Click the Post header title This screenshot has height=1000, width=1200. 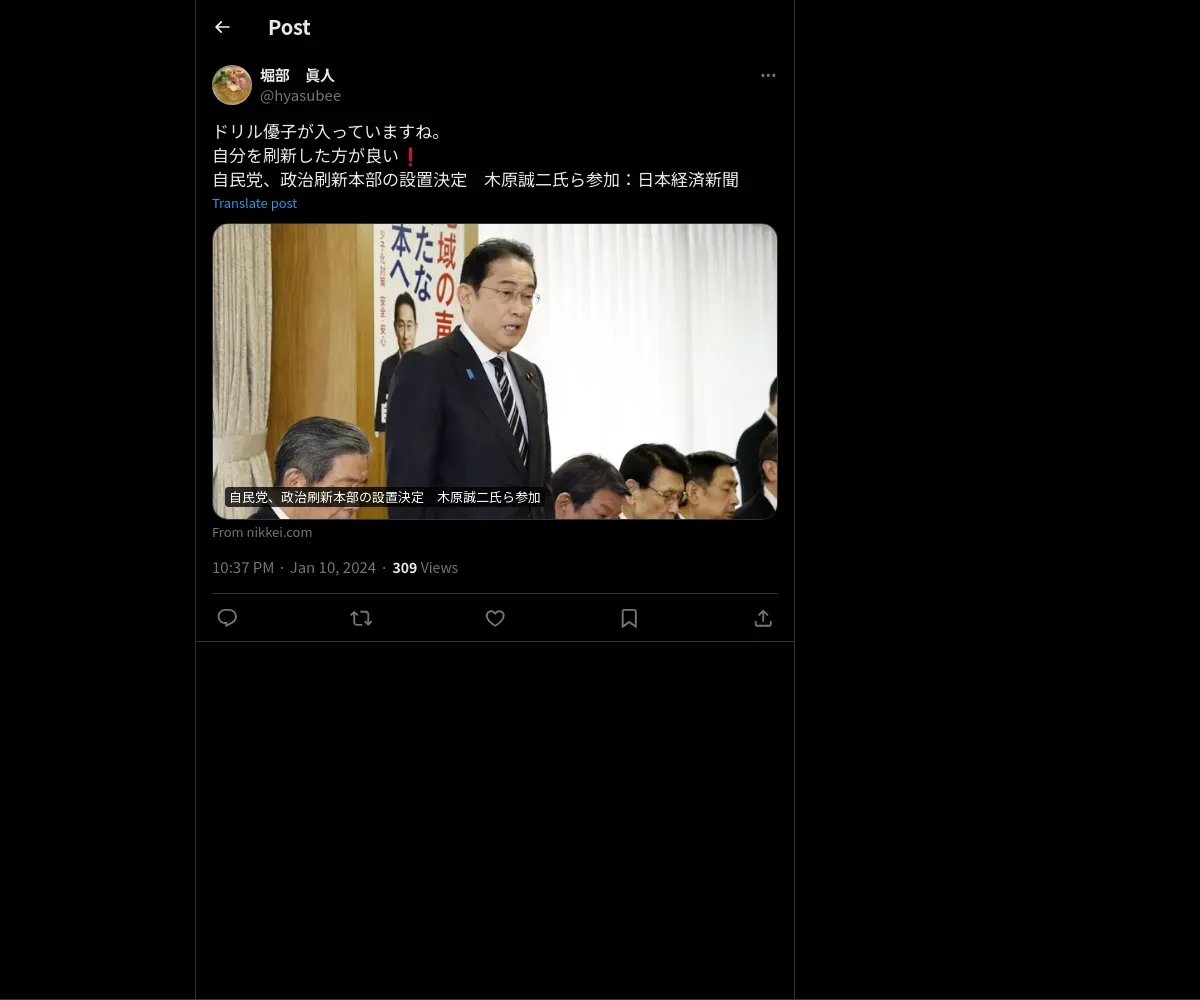pos(289,27)
